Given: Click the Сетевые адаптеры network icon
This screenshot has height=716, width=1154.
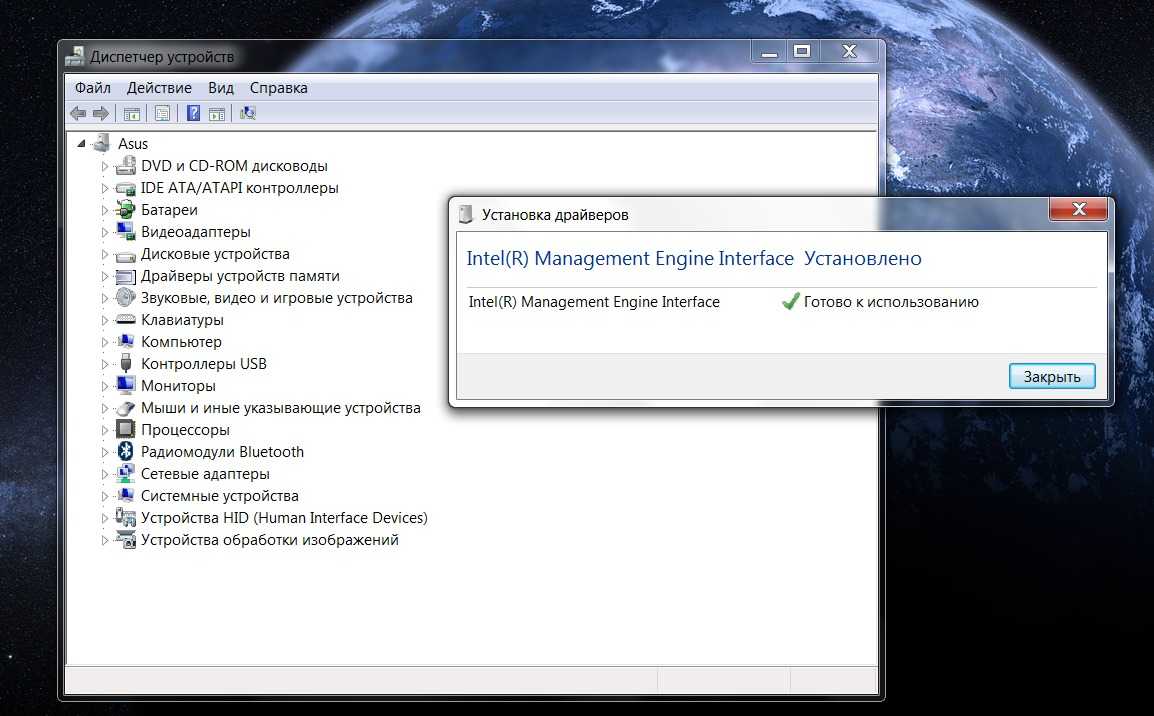Looking at the screenshot, I should [x=126, y=473].
